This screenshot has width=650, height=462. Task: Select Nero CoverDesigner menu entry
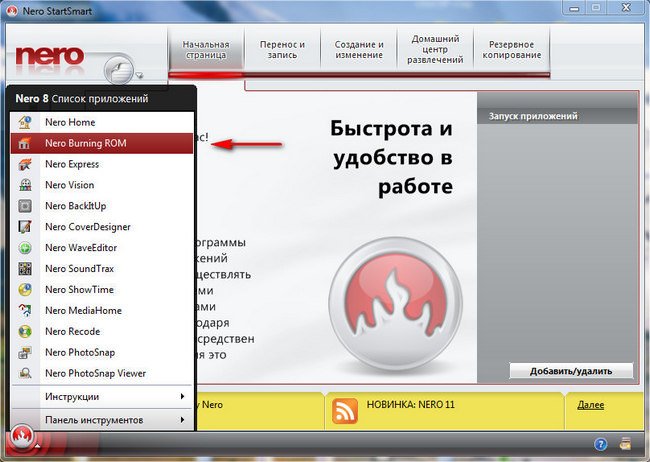pyautogui.click(x=102, y=227)
